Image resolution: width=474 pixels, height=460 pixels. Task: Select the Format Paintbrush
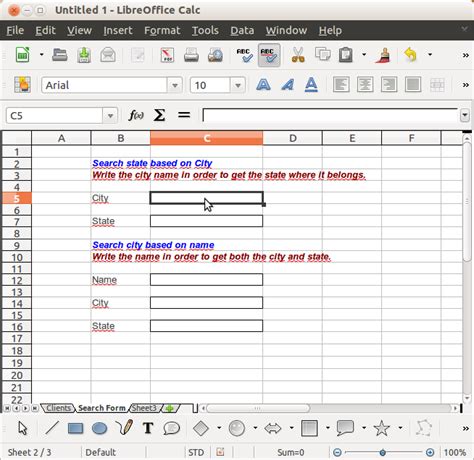click(x=383, y=55)
